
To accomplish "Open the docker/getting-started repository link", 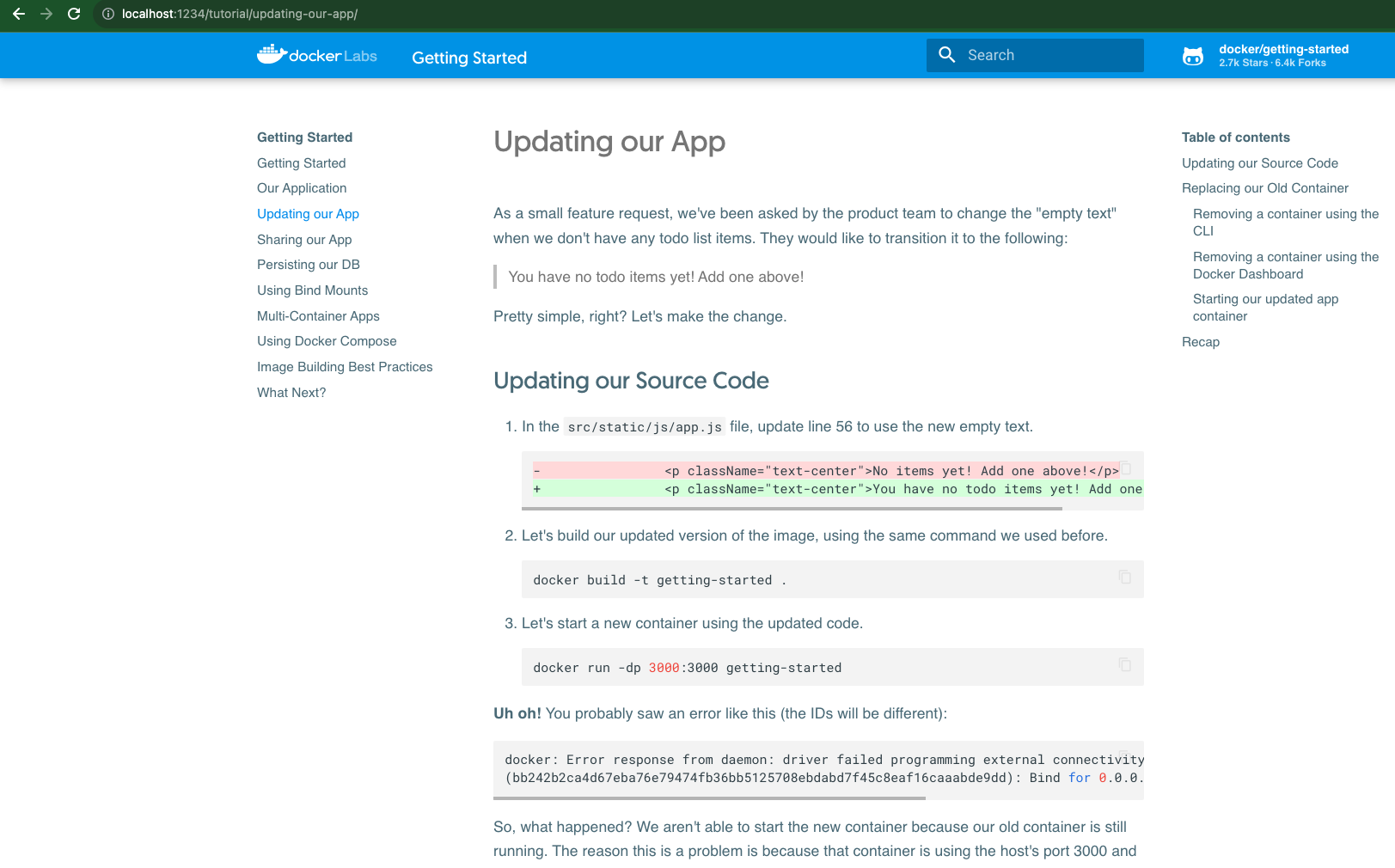I will 1265,56.
